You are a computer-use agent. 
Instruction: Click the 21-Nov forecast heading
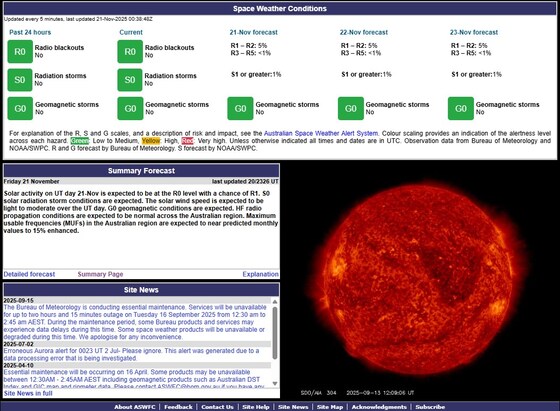pyautogui.click(x=254, y=32)
